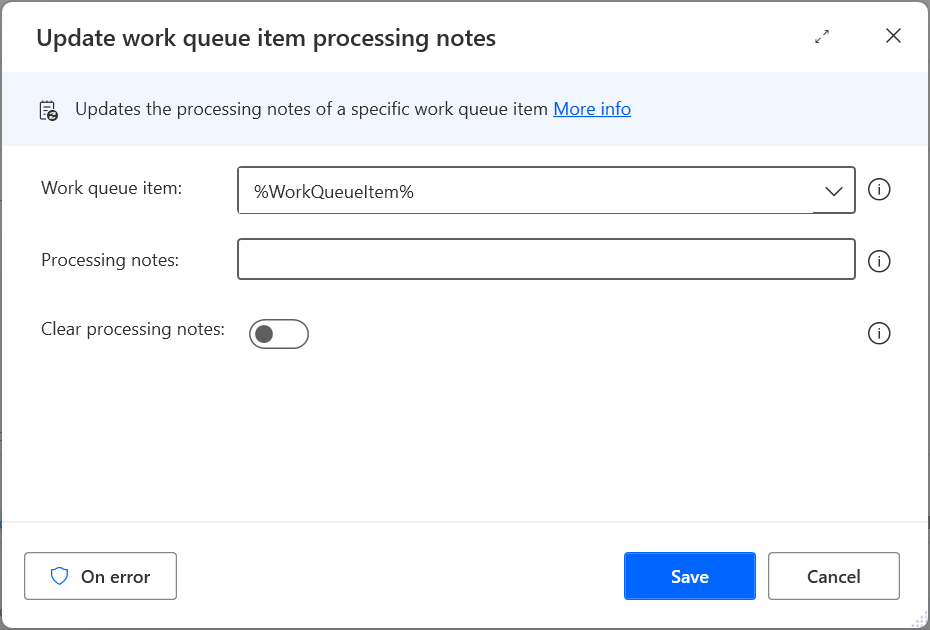
Task: Click the %WorkQueueItem% combo box field
Action: point(525,191)
